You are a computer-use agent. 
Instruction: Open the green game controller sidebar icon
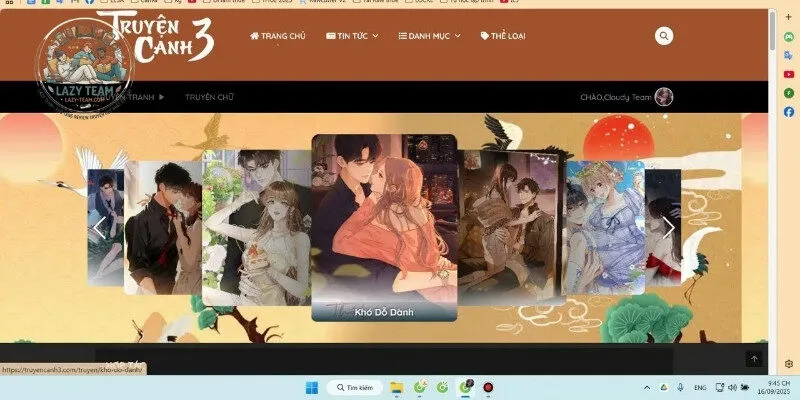pos(789,37)
